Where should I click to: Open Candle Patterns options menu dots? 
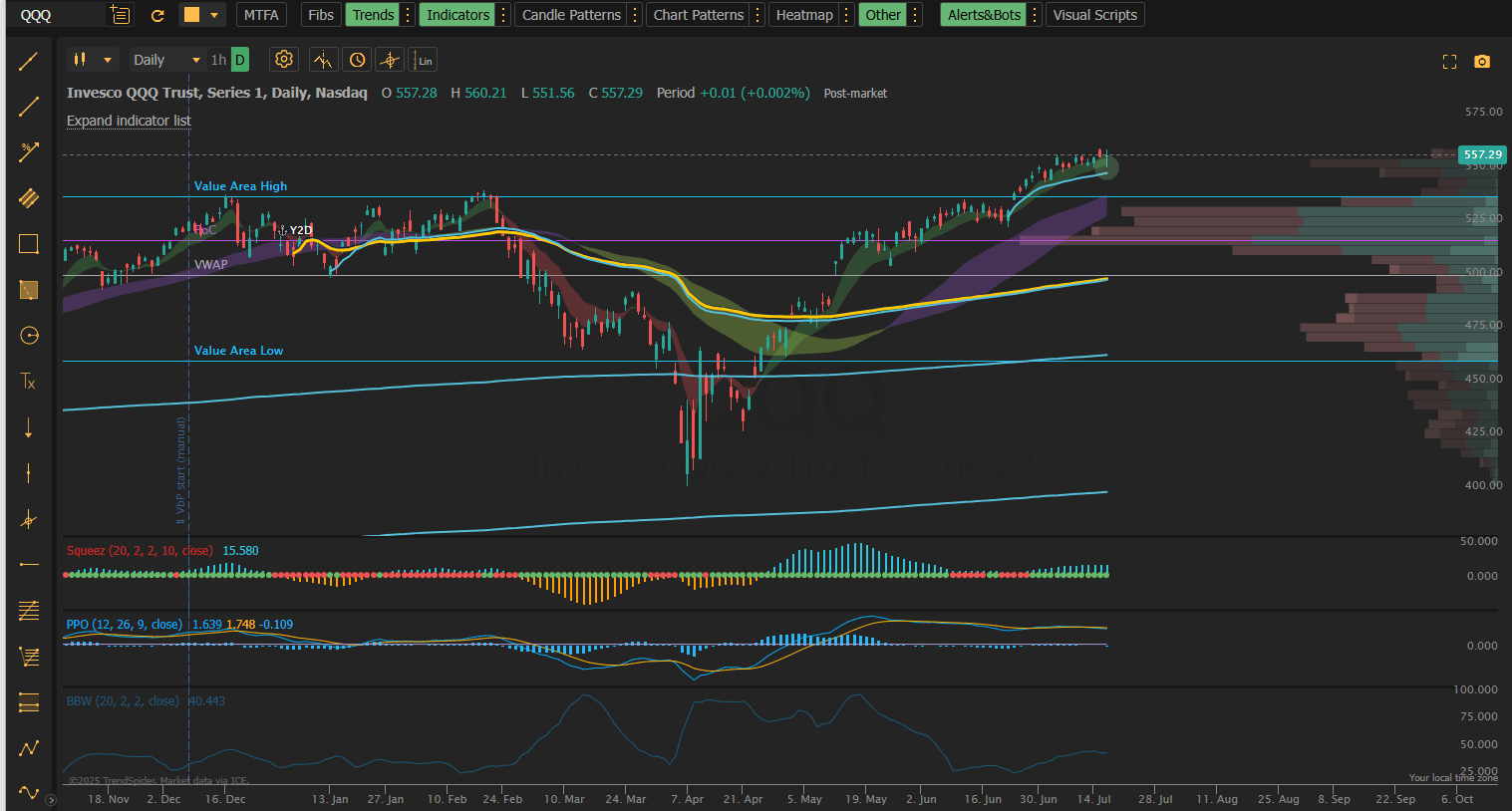[x=635, y=15]
